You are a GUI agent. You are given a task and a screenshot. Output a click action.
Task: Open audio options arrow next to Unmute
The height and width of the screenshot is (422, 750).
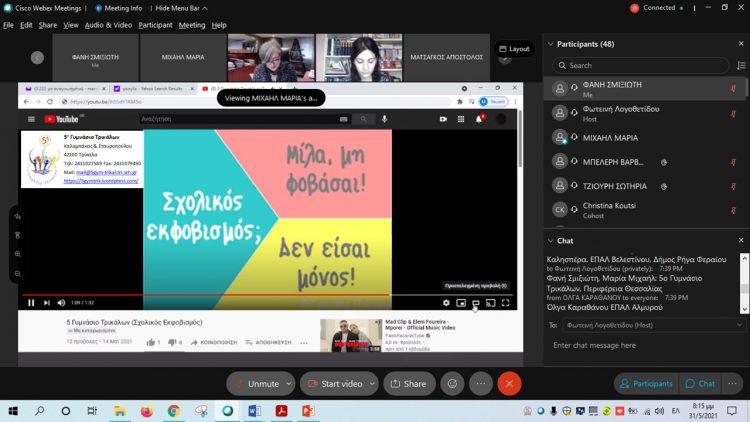coord(289,384)
